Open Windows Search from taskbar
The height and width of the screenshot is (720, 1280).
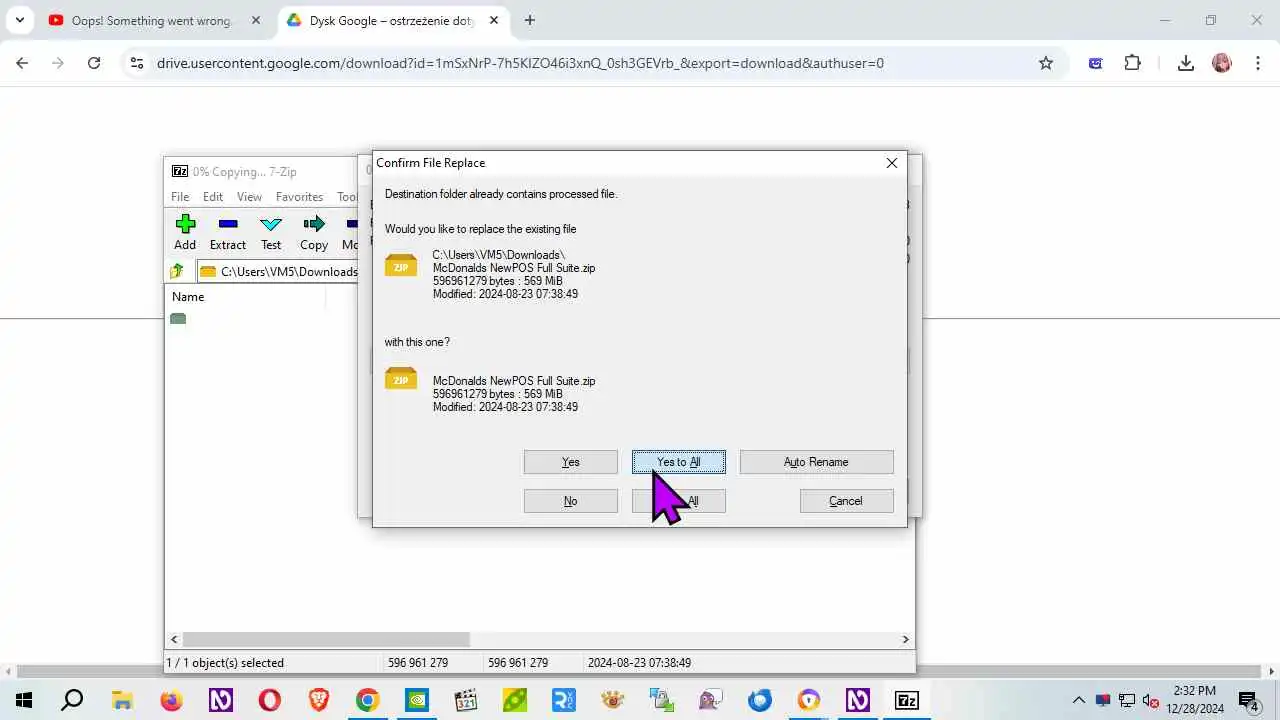(x=72, y=700)
